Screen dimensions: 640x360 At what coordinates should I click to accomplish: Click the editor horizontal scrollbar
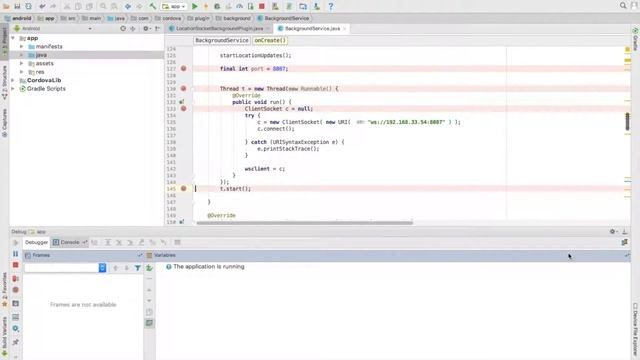click(304, 223)
